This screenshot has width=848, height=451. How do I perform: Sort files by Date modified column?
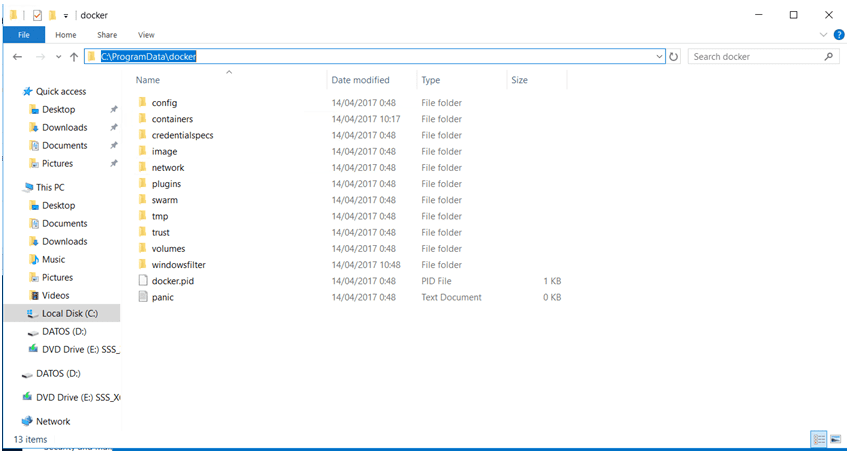click(x=360, y=80)
